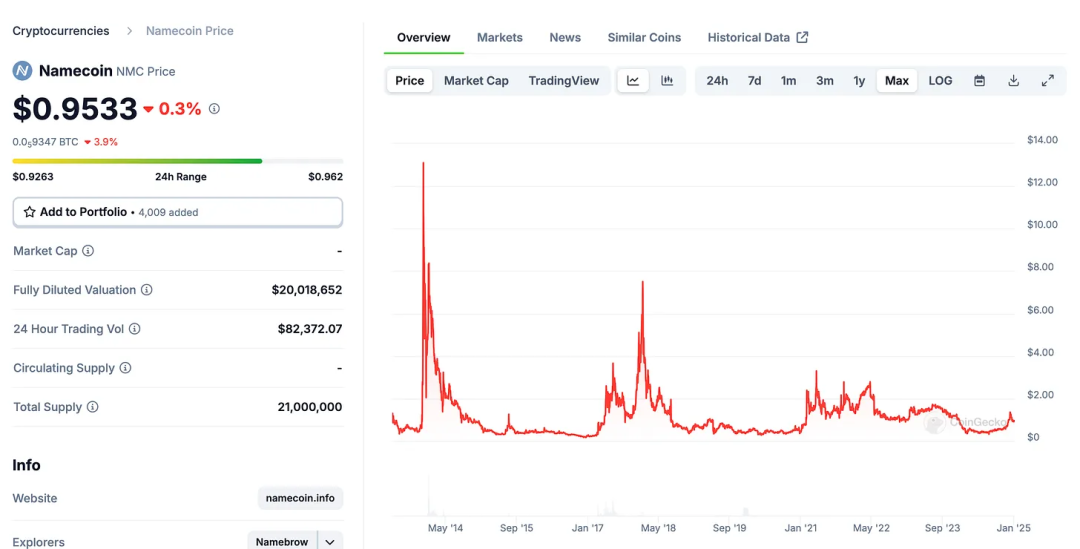Open the namecoin.info website link

click(x=300, y=498)
